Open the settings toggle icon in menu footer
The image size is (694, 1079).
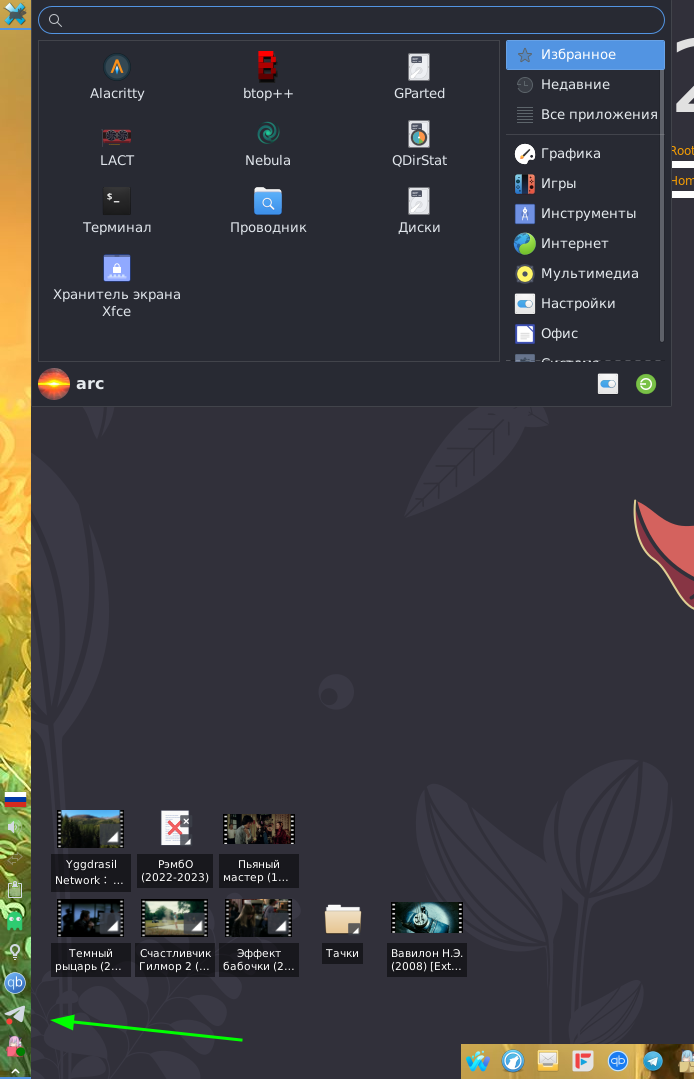608,384
